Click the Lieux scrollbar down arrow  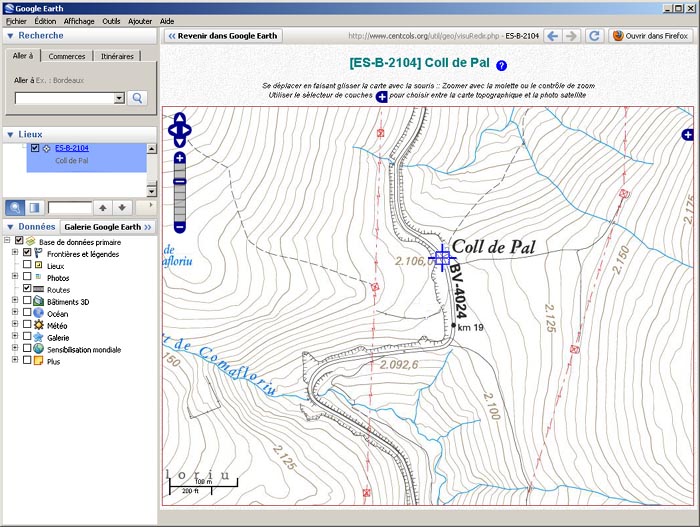[x=152, y=192]
